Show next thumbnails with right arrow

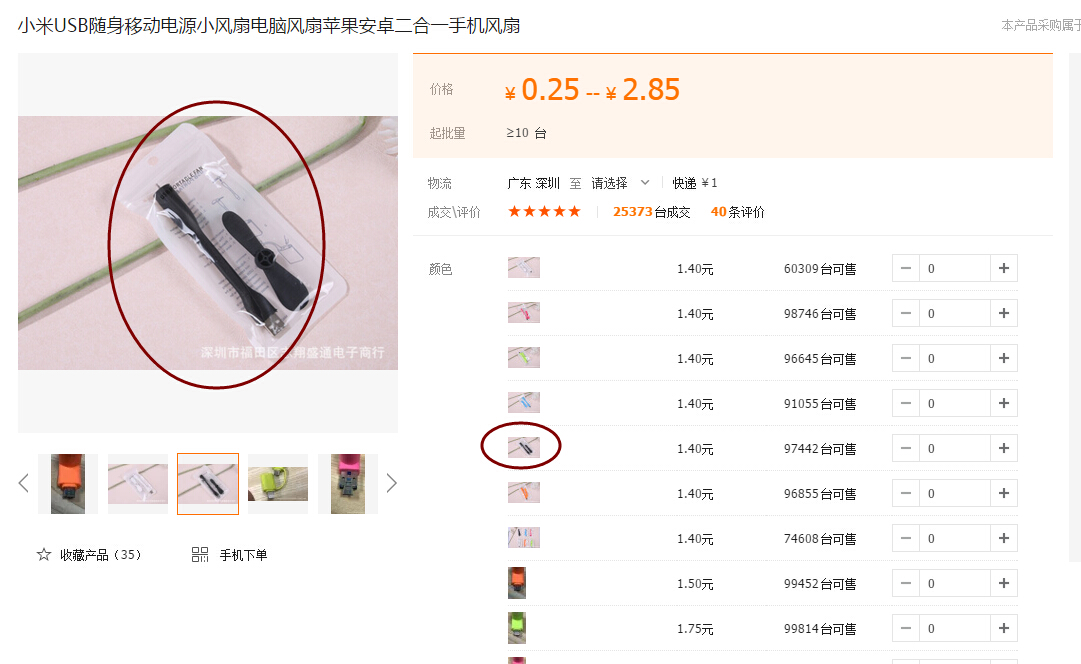[392, 483]
